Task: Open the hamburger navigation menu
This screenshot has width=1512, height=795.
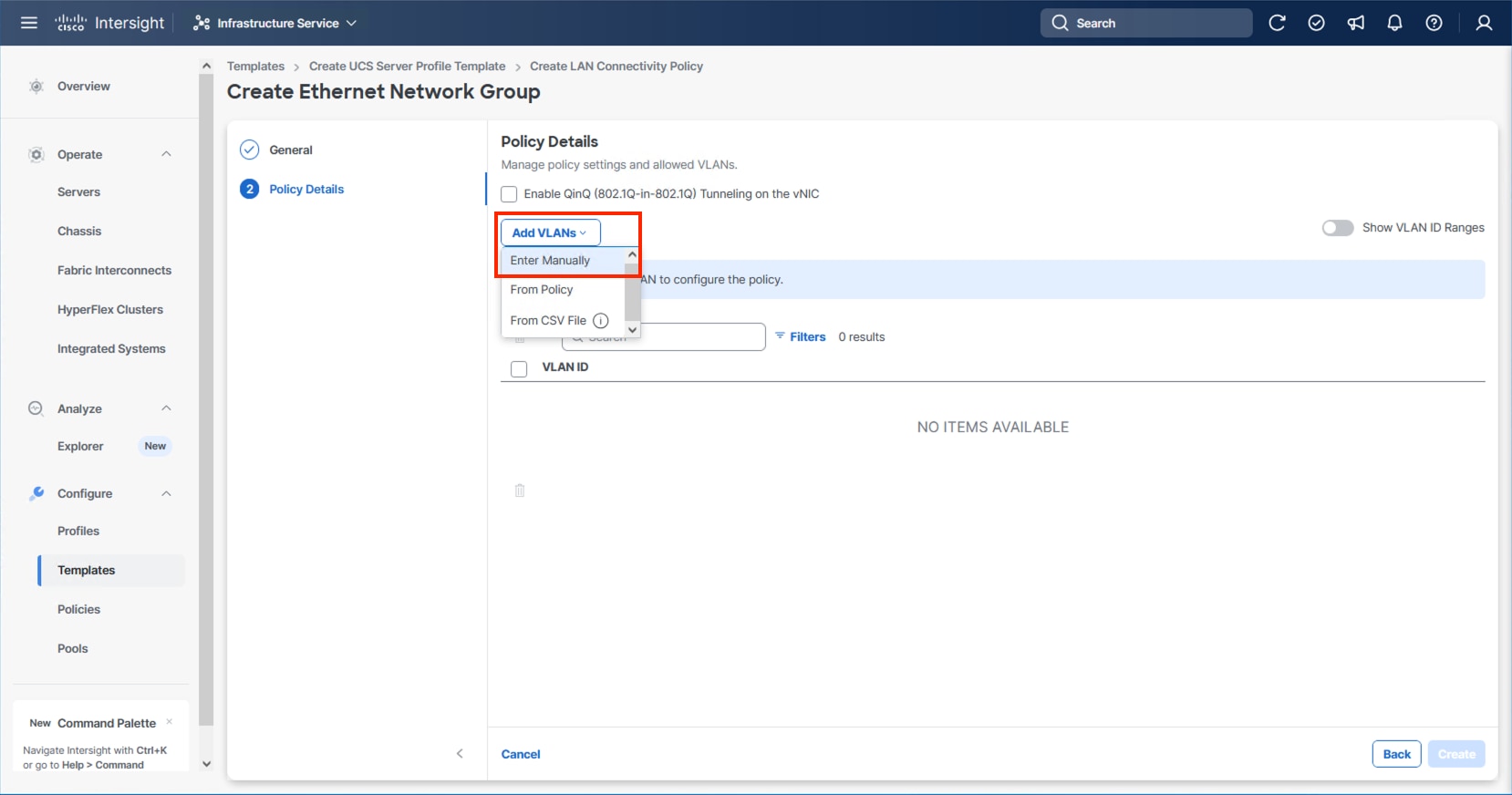Action: pos(29,23)
